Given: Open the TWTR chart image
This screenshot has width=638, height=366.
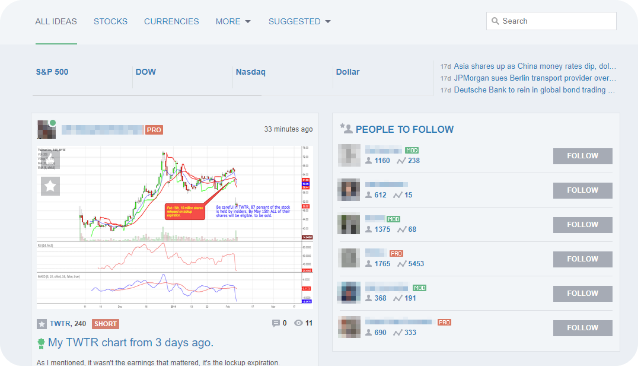Looking at the screenshot, I should click(175, 227).
